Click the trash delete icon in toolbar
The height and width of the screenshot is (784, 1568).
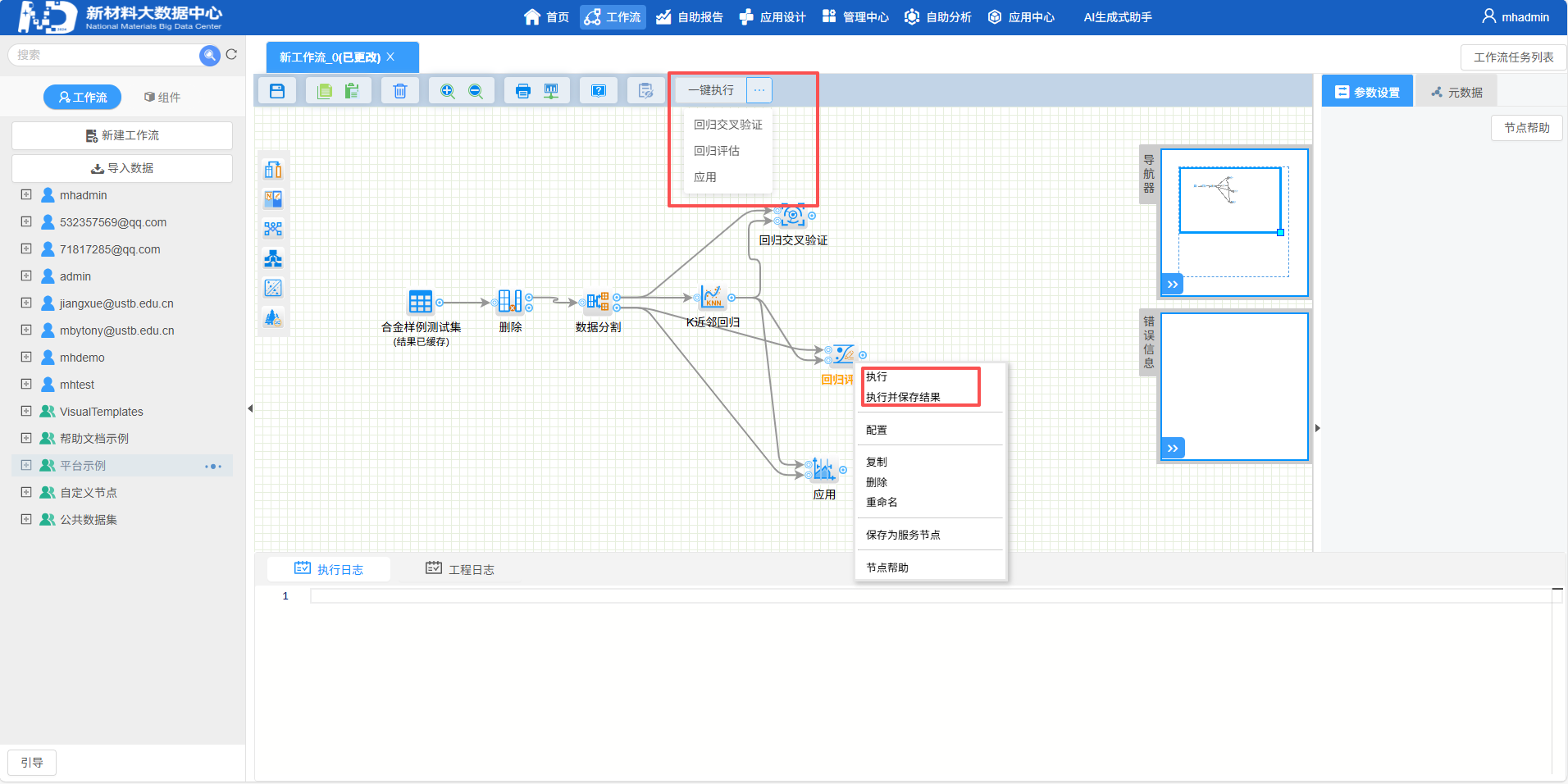(399, 91)
